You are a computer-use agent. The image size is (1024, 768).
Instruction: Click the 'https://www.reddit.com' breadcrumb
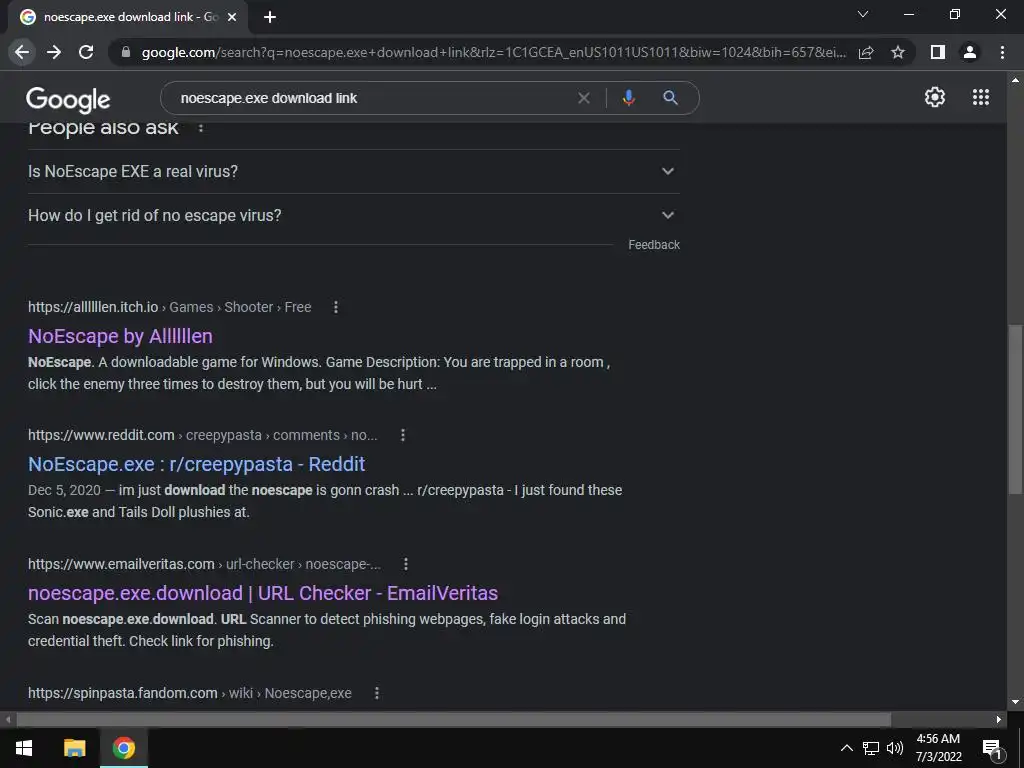pyautogui.click(x=101, y=435)
